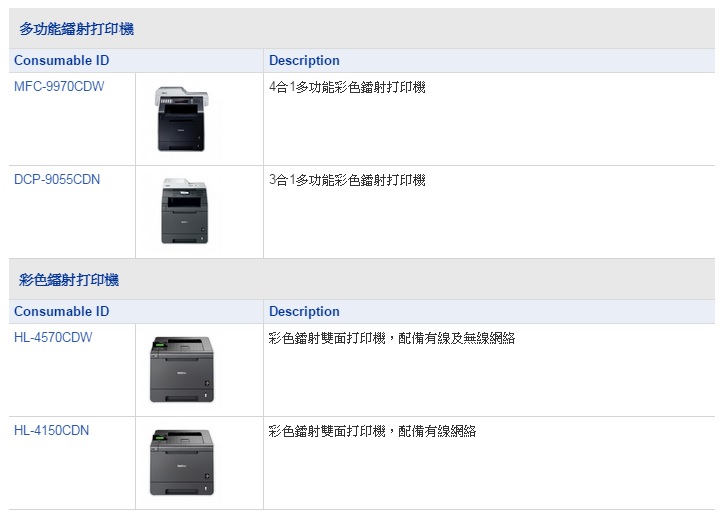The image size is (726, 516).
Task: Click the first table's Consumable ID header
Action: (62, 61)
